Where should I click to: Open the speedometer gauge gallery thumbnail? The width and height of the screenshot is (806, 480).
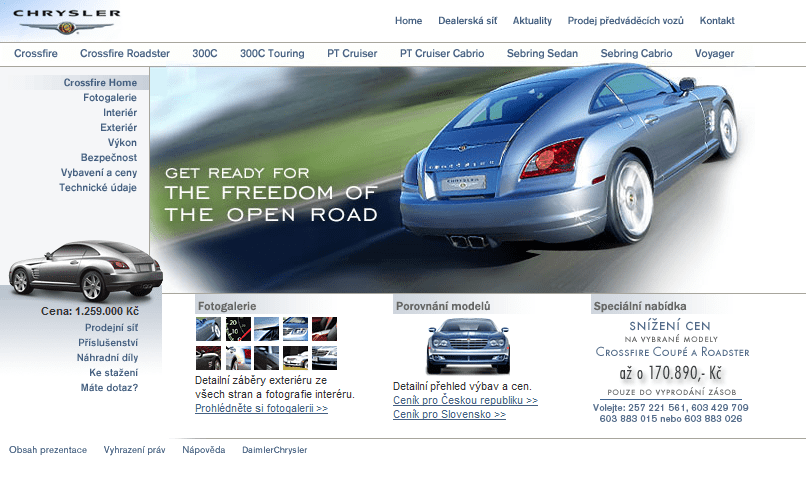pyautogui.click(x=238, y=329)
